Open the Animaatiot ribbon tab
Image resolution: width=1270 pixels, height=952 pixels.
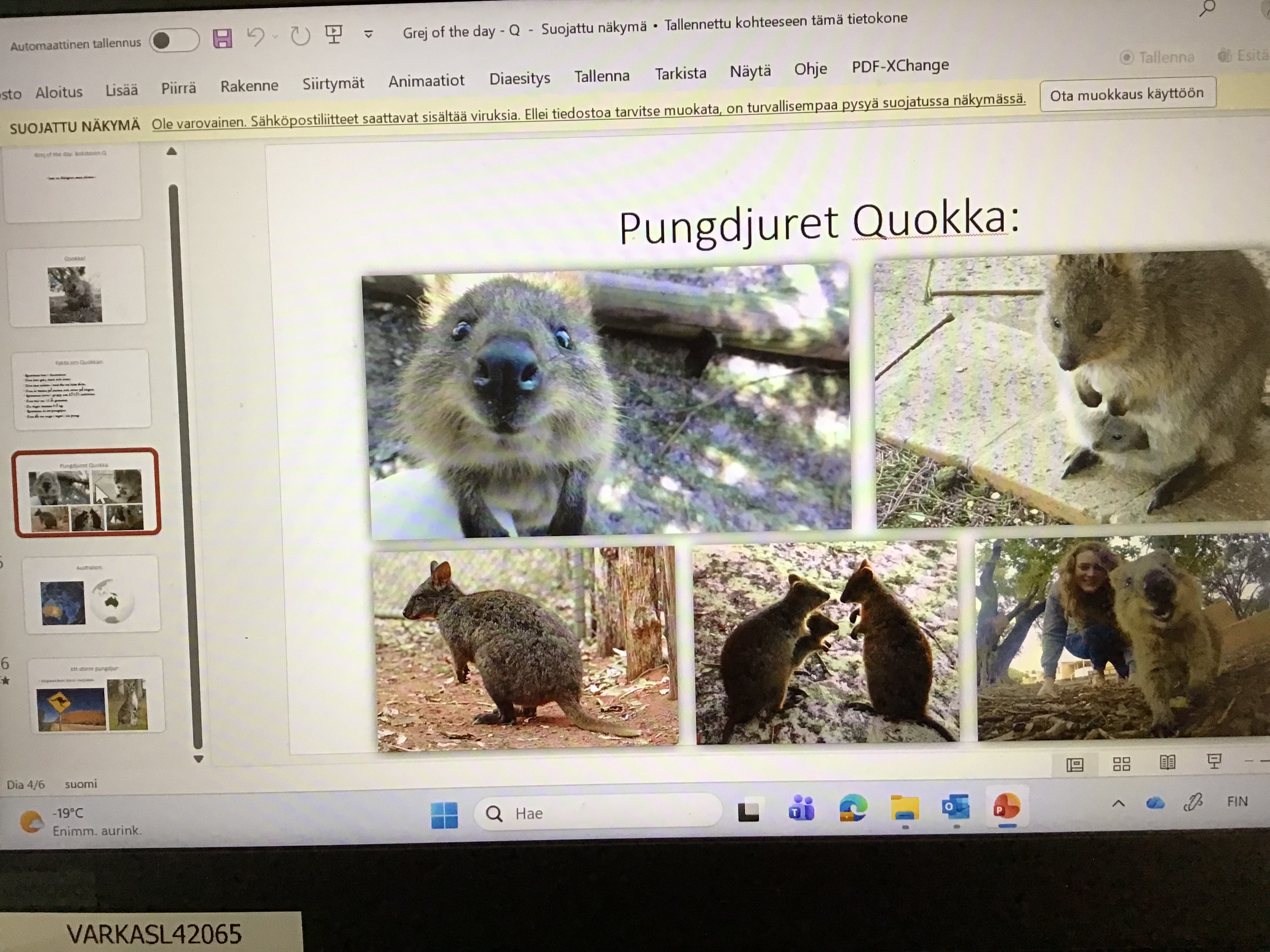tap(426, 81)
